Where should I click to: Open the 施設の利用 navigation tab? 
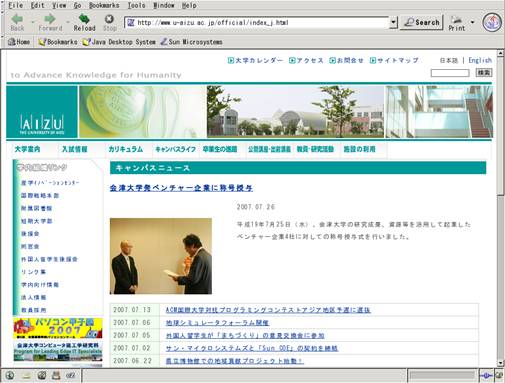pos(359,149)
